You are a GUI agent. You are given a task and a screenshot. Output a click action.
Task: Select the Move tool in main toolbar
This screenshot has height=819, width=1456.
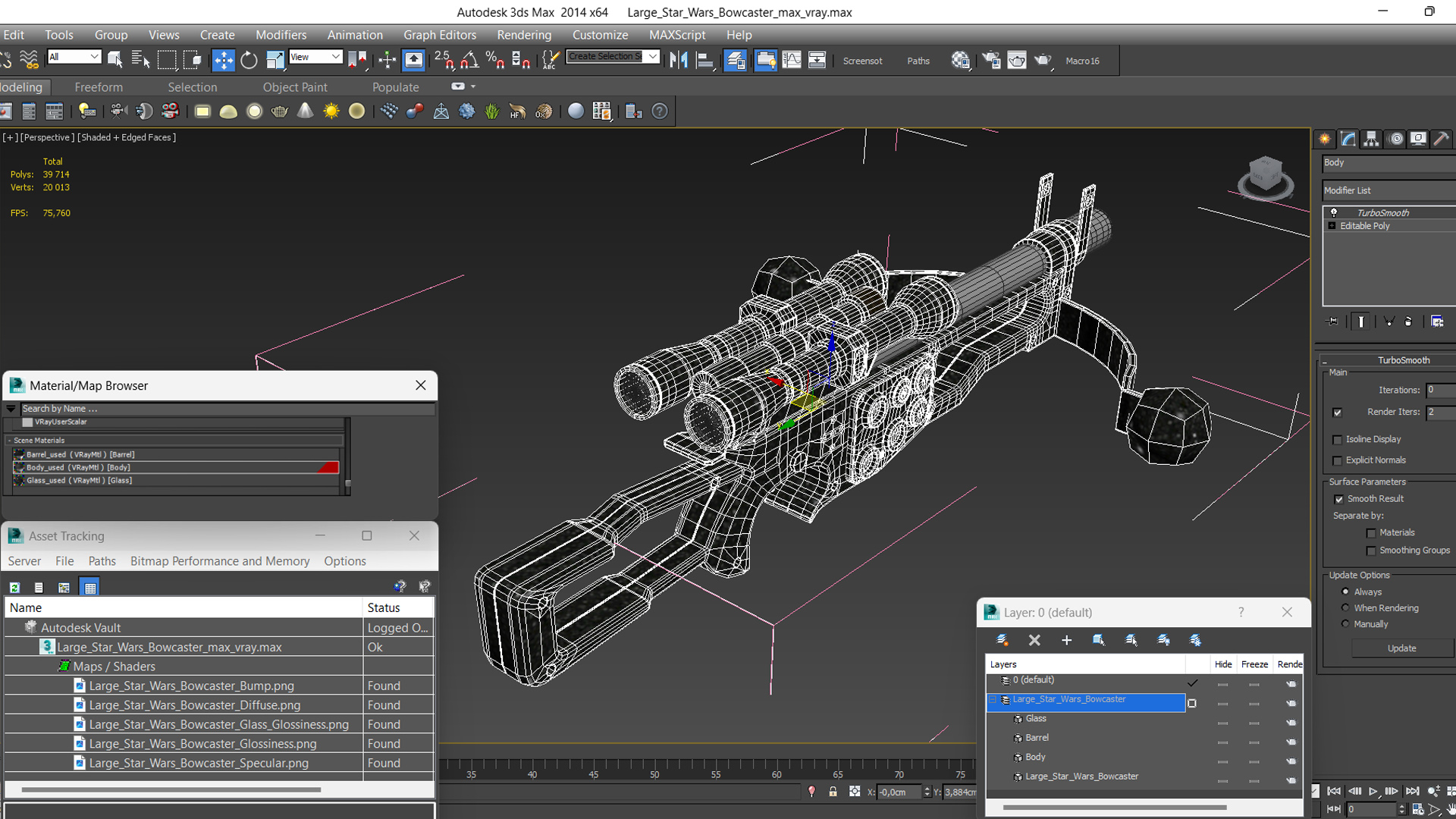223,61
